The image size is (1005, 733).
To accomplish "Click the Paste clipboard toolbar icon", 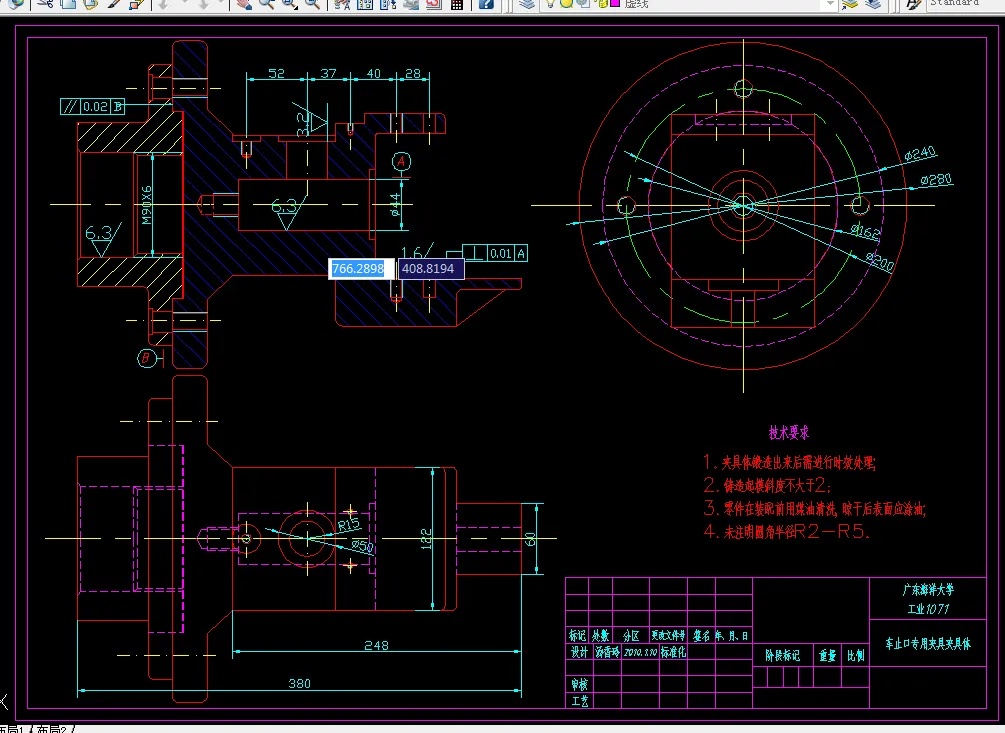I will click(90, 3).
